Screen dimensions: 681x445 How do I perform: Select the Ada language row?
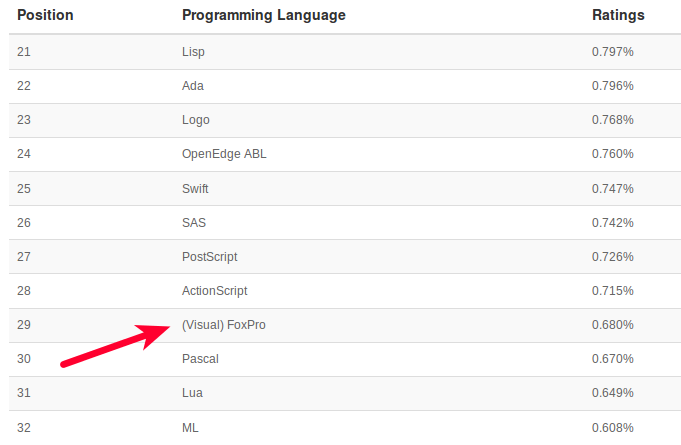193,86
